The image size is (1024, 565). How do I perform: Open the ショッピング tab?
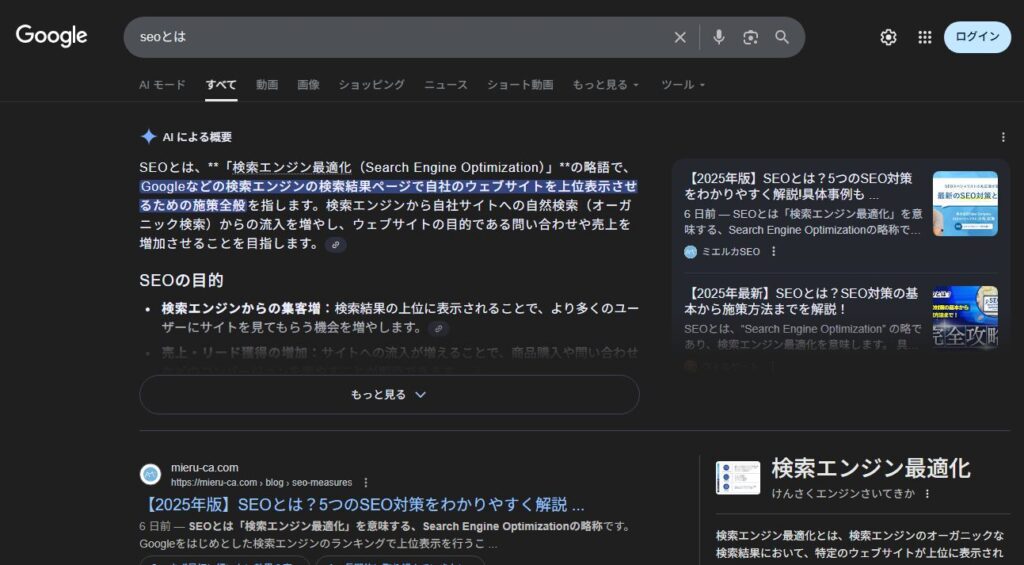pyautogui.click(x=372, y=85)
